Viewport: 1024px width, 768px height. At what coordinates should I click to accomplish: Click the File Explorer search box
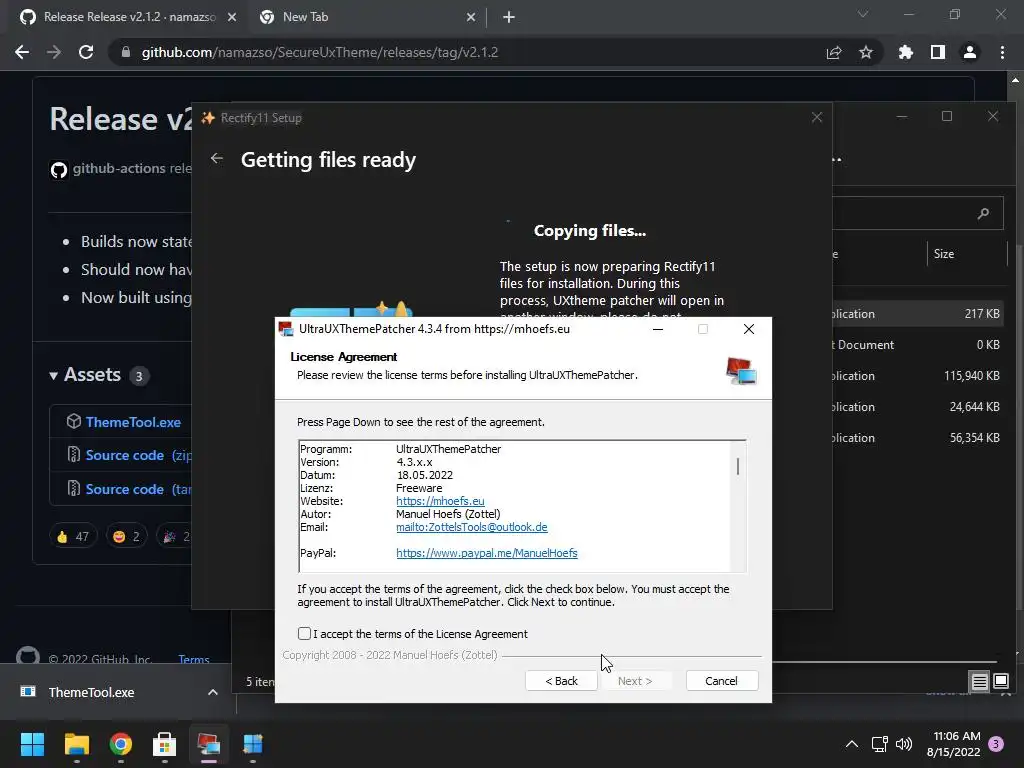(x=918, y=214)
